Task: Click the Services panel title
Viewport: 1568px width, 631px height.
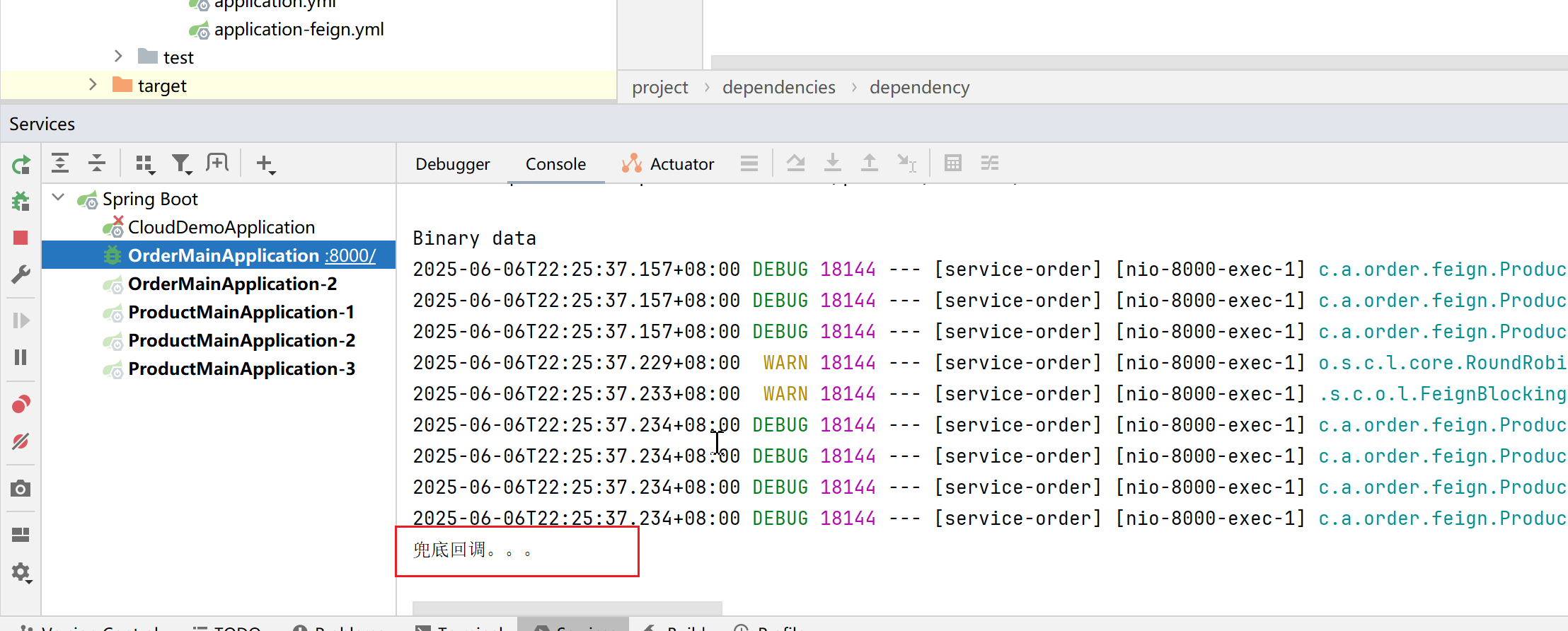Action: point(42,125)
